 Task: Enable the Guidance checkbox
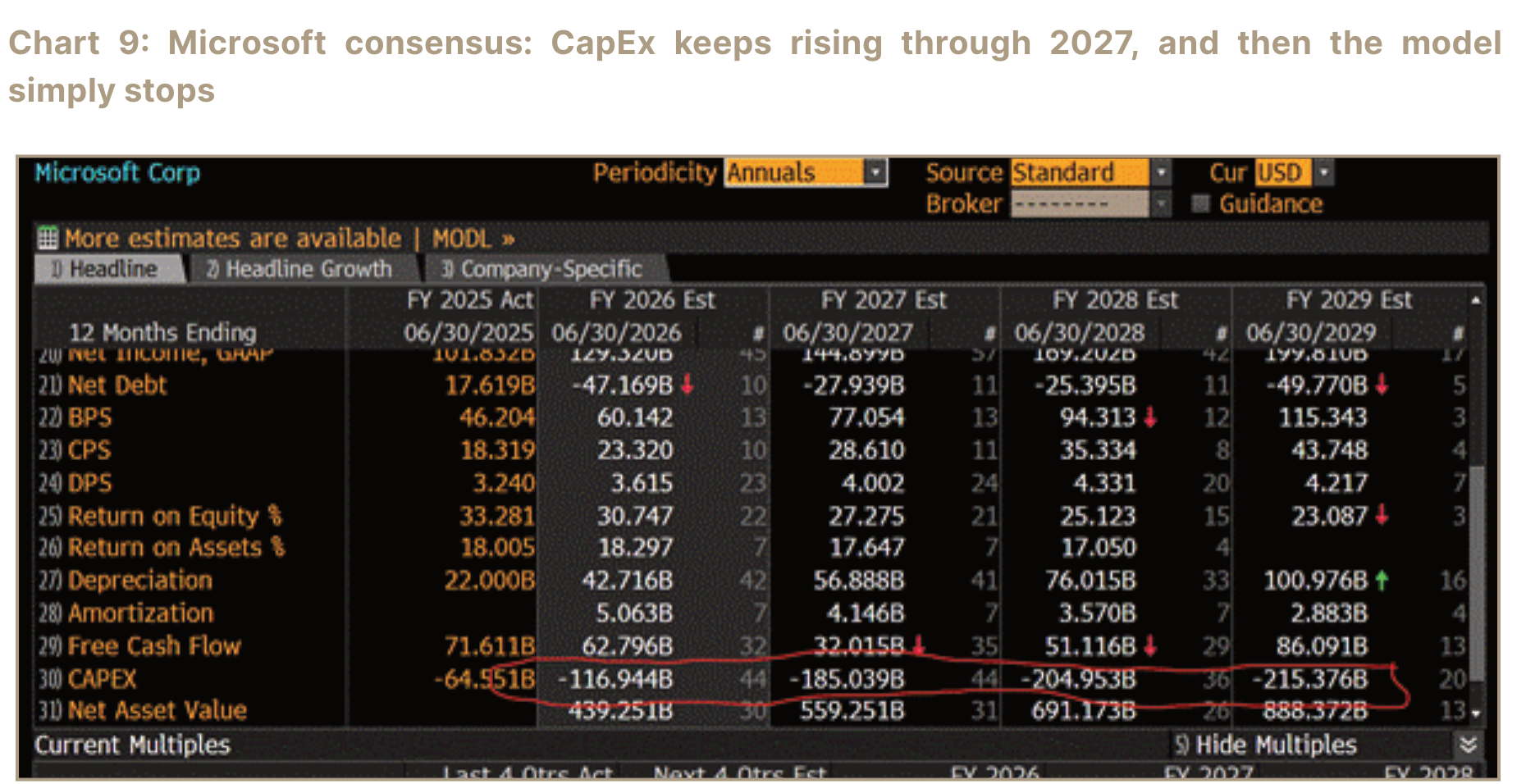click(x=1201, y=203)
